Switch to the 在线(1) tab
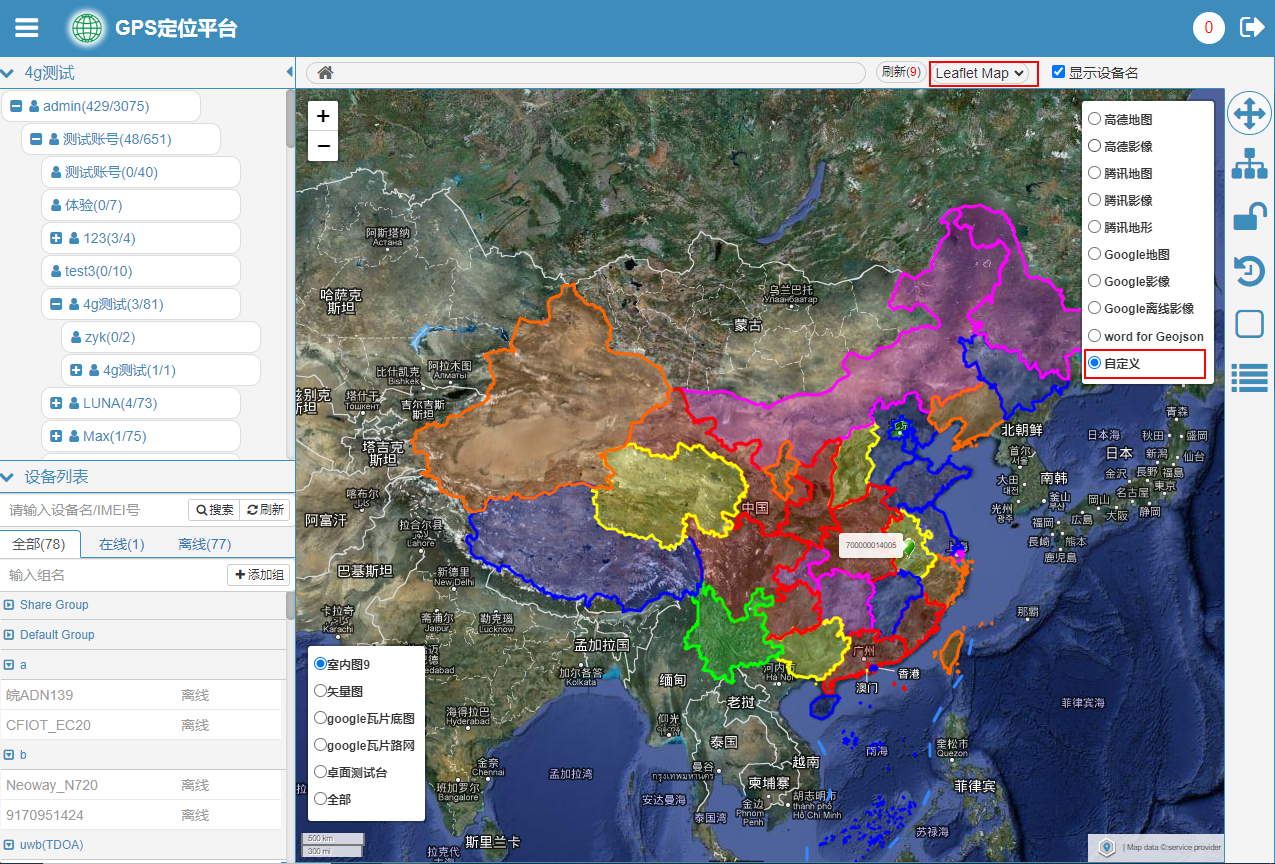The height and width of the screenshot is (864, 1275). click(121, 544)
